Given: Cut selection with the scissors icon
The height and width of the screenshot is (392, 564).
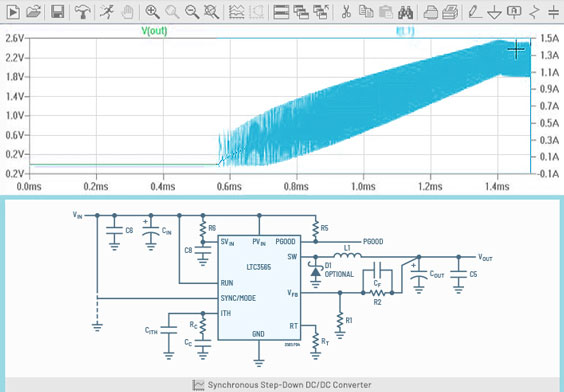Looking at the screenshot, I should [x=346, y=12].
